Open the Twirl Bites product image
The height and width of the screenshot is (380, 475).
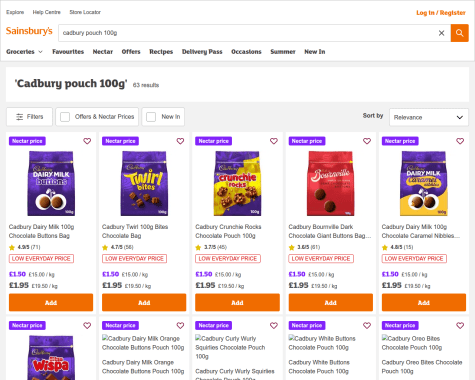pos(144,183)
